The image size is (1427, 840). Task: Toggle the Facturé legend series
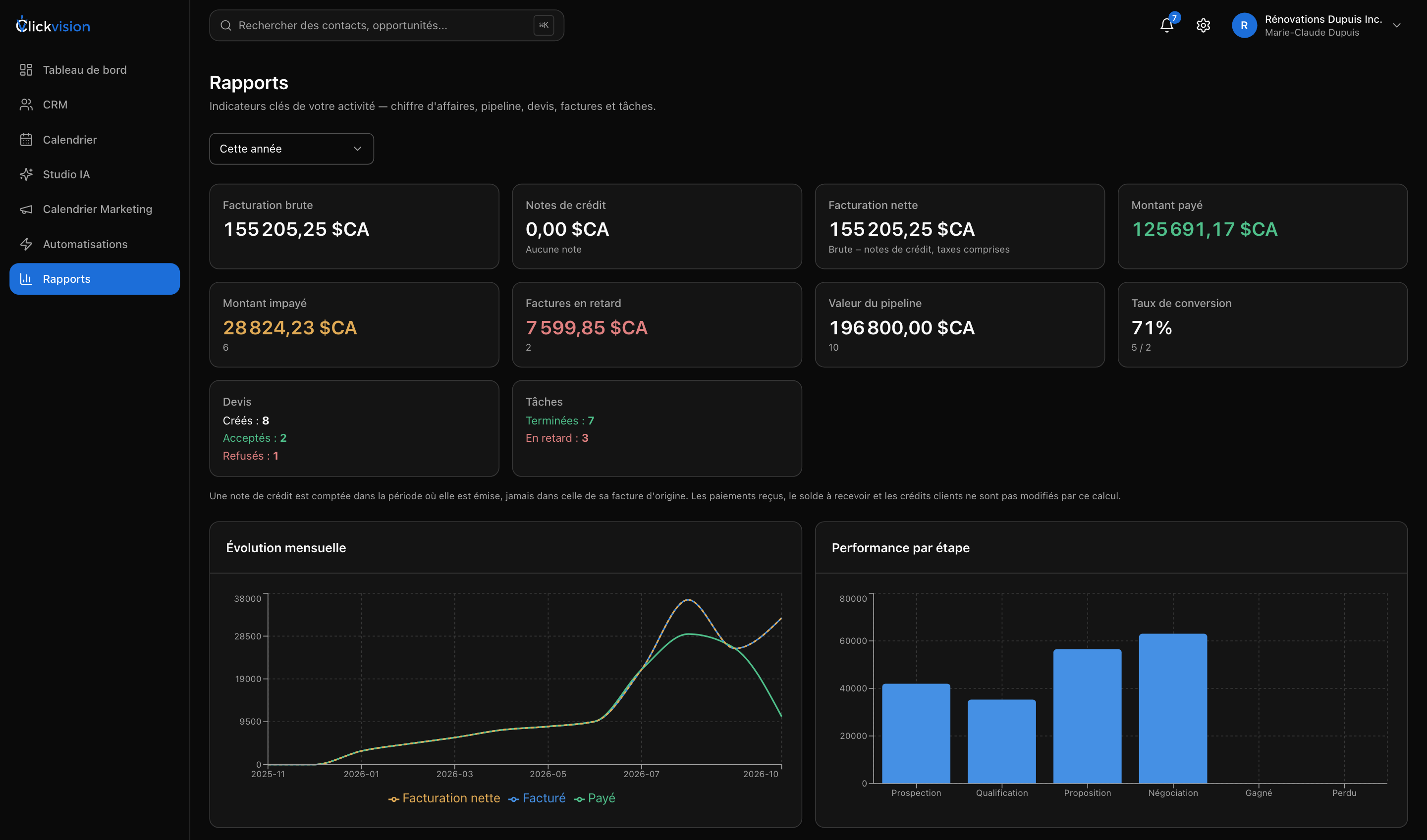tap(537, 798)
